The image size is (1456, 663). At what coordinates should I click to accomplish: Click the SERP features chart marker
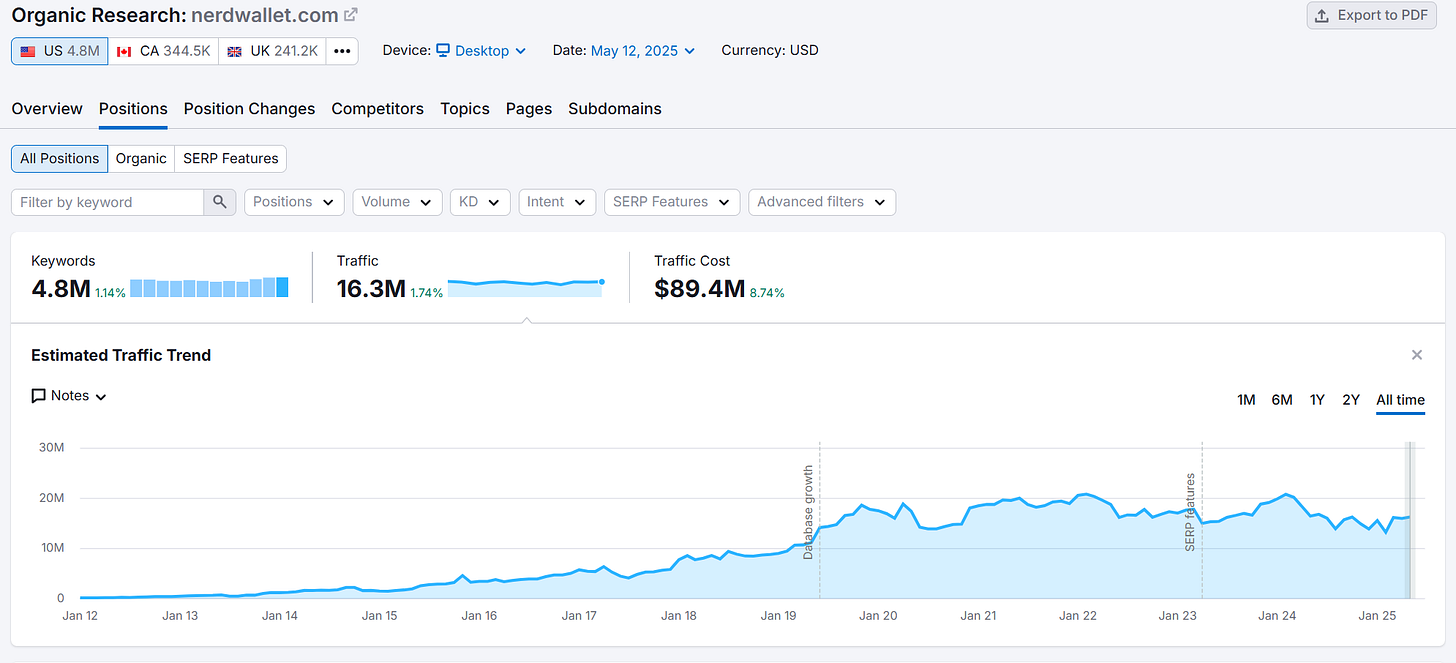[x=1190, y=512]
